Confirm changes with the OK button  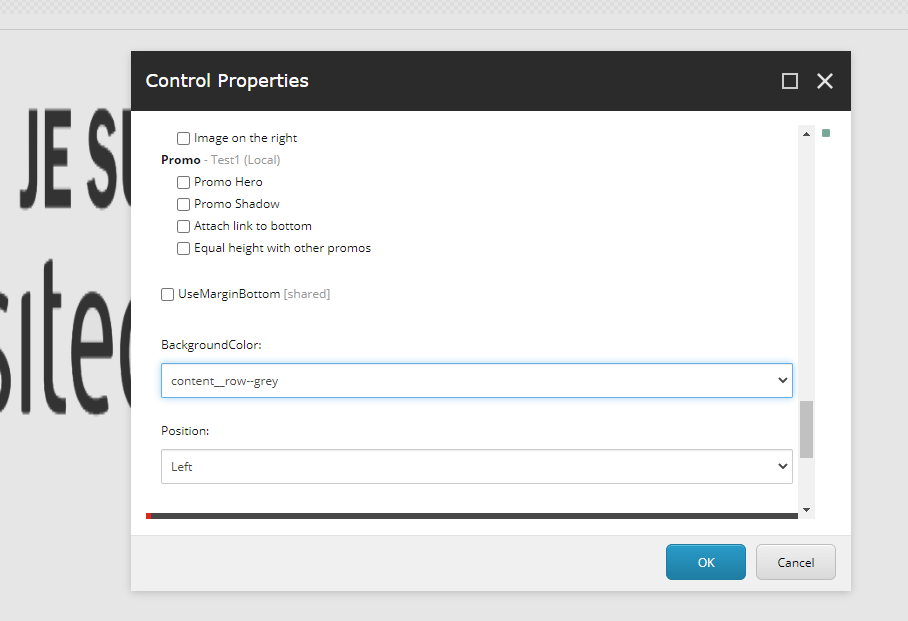[x=705, y=562]
